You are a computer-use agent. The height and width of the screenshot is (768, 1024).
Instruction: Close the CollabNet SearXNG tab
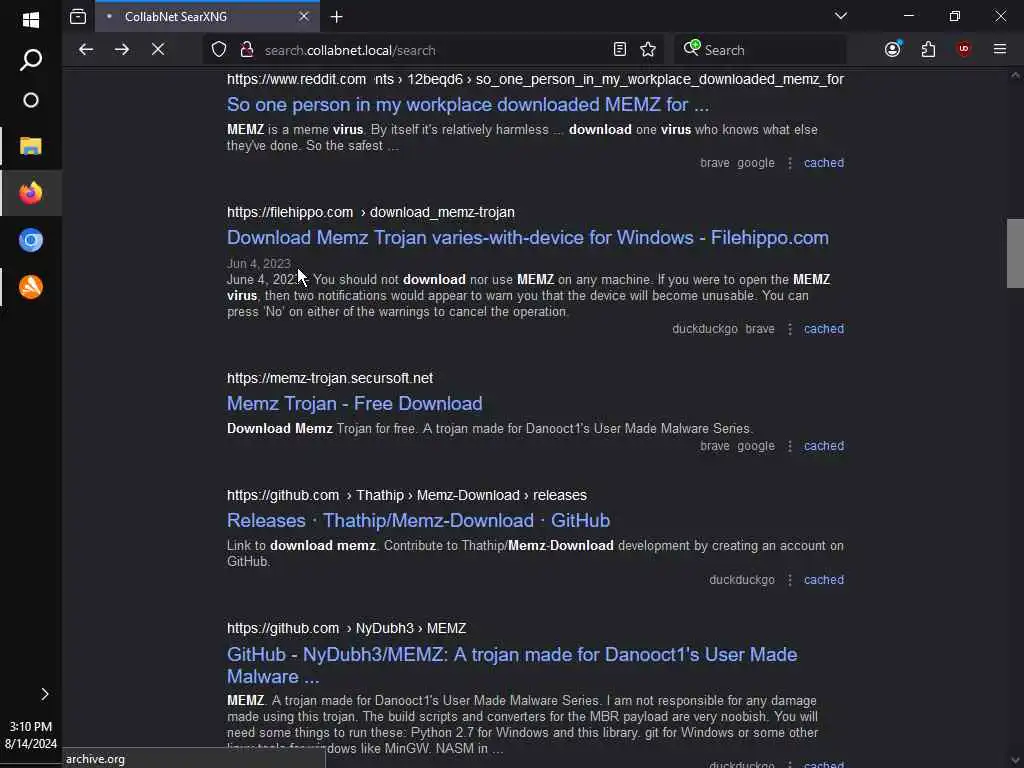[304, 16]
